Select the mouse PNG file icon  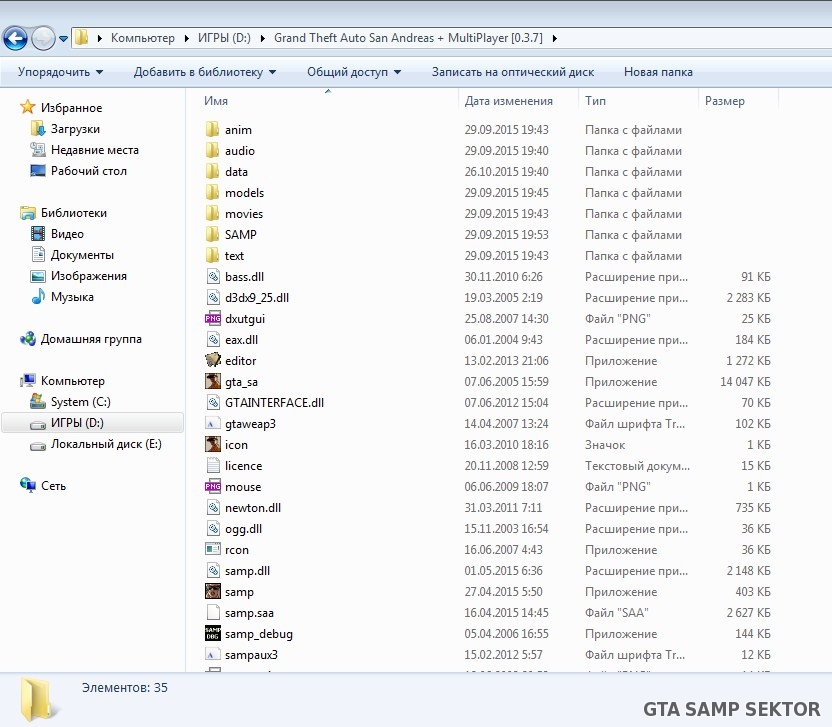pyautogui.click(x=213, y=487)
